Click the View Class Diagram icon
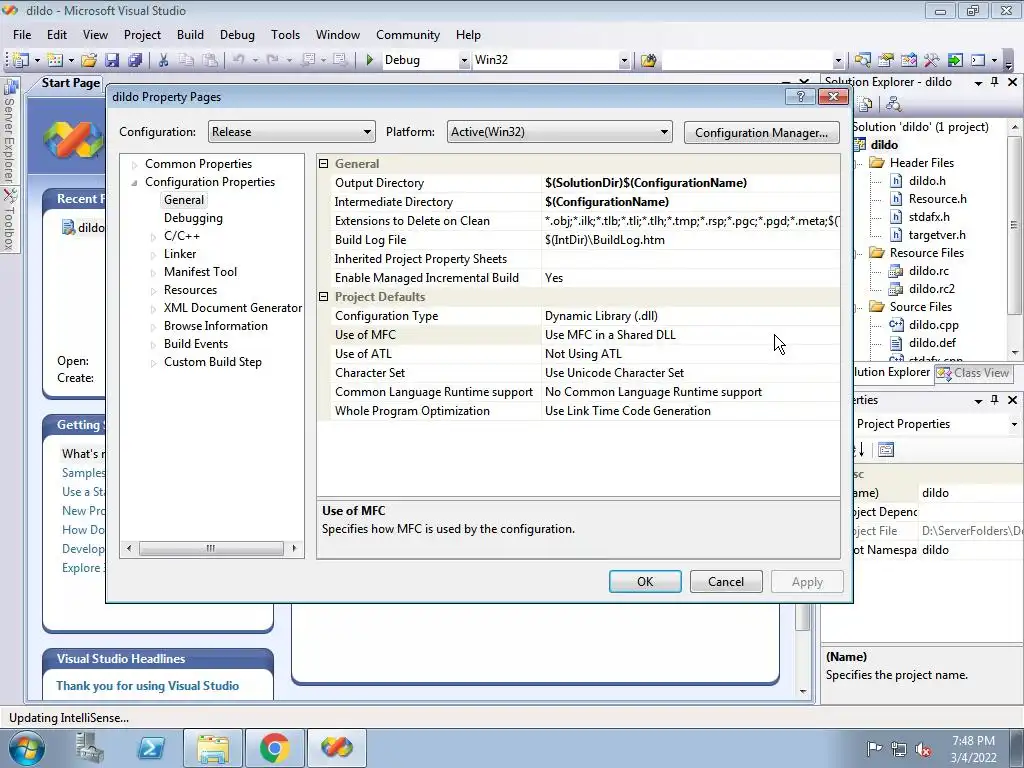The height and width of the screenshot is (768, 1024). coord(893,104)
